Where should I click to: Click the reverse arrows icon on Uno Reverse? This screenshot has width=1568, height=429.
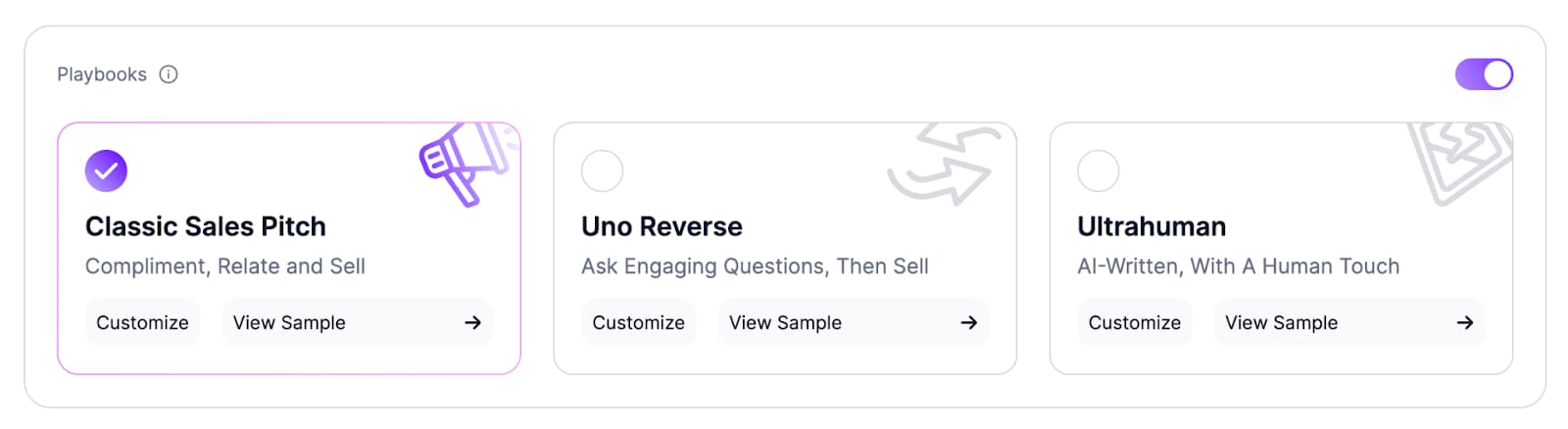click(x=944, y=165)
